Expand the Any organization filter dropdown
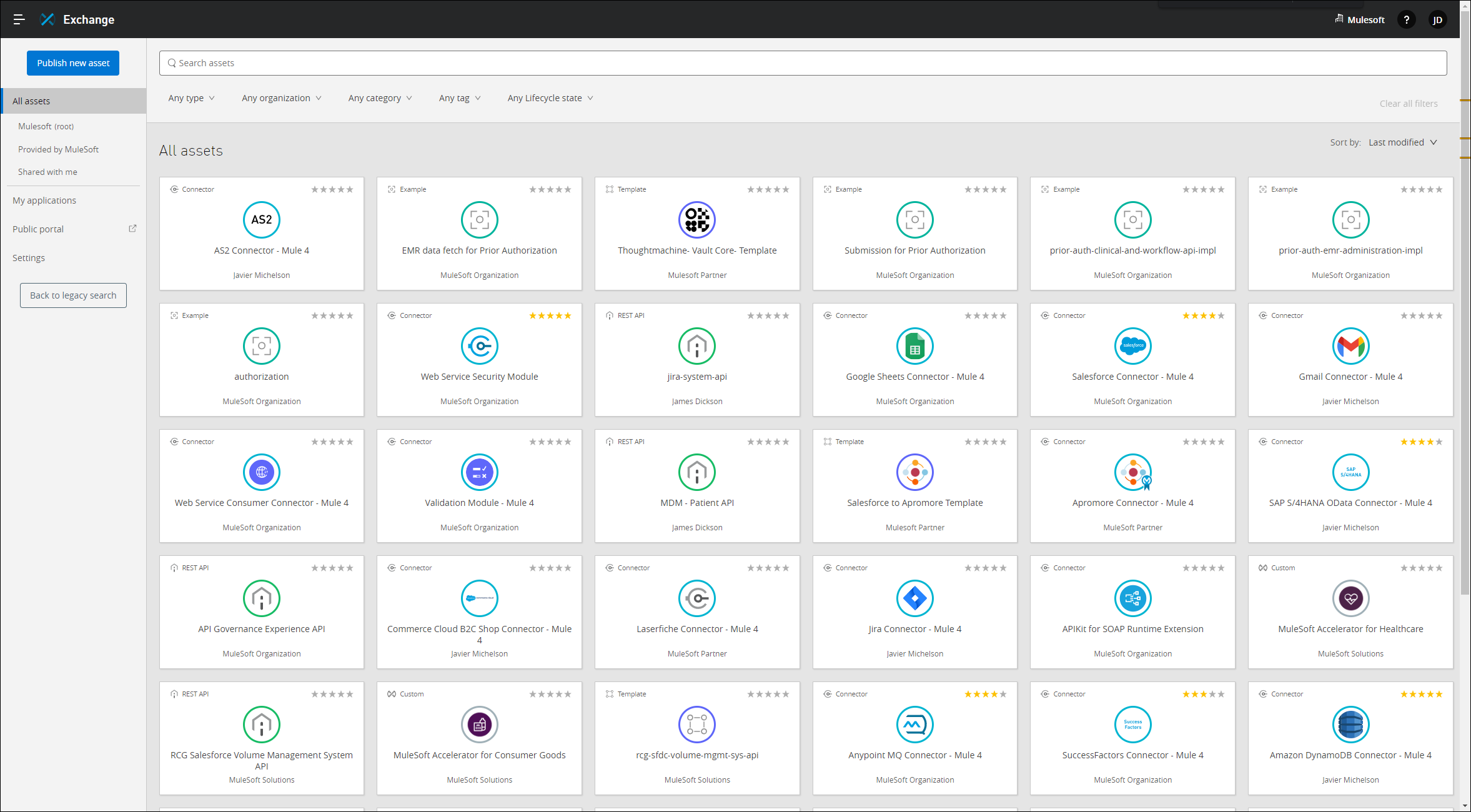The height and width of the screenshot is (812, 1471). click(x=281, y=98)
